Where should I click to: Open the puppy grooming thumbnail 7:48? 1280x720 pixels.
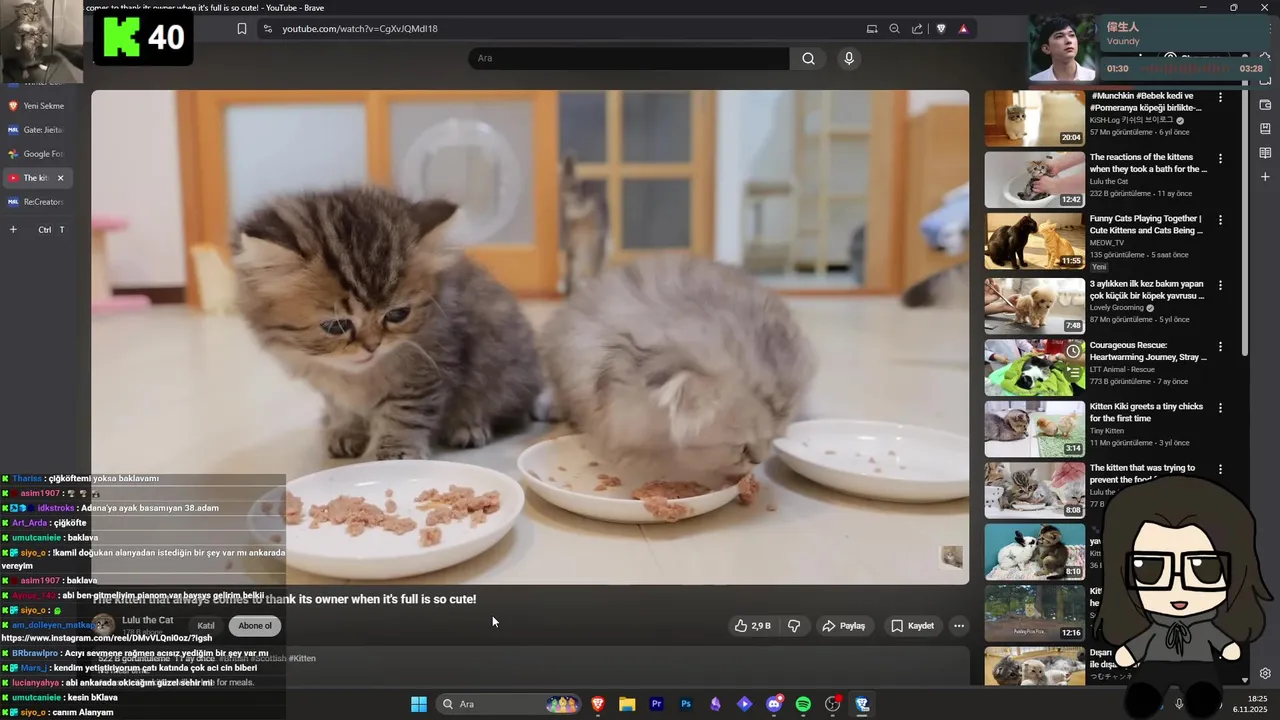(1035, 306)
